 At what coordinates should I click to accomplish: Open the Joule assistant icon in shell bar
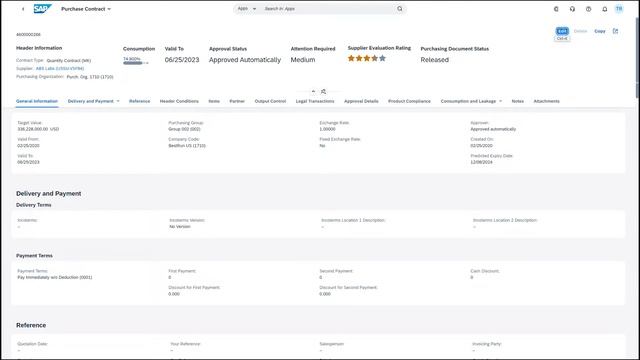[x=556, y=9]
